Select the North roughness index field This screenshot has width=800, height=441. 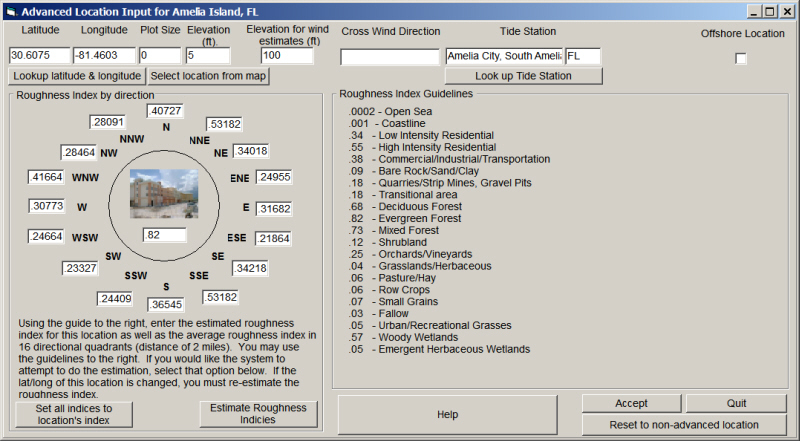pyautogui.click(x=166, y=111)
